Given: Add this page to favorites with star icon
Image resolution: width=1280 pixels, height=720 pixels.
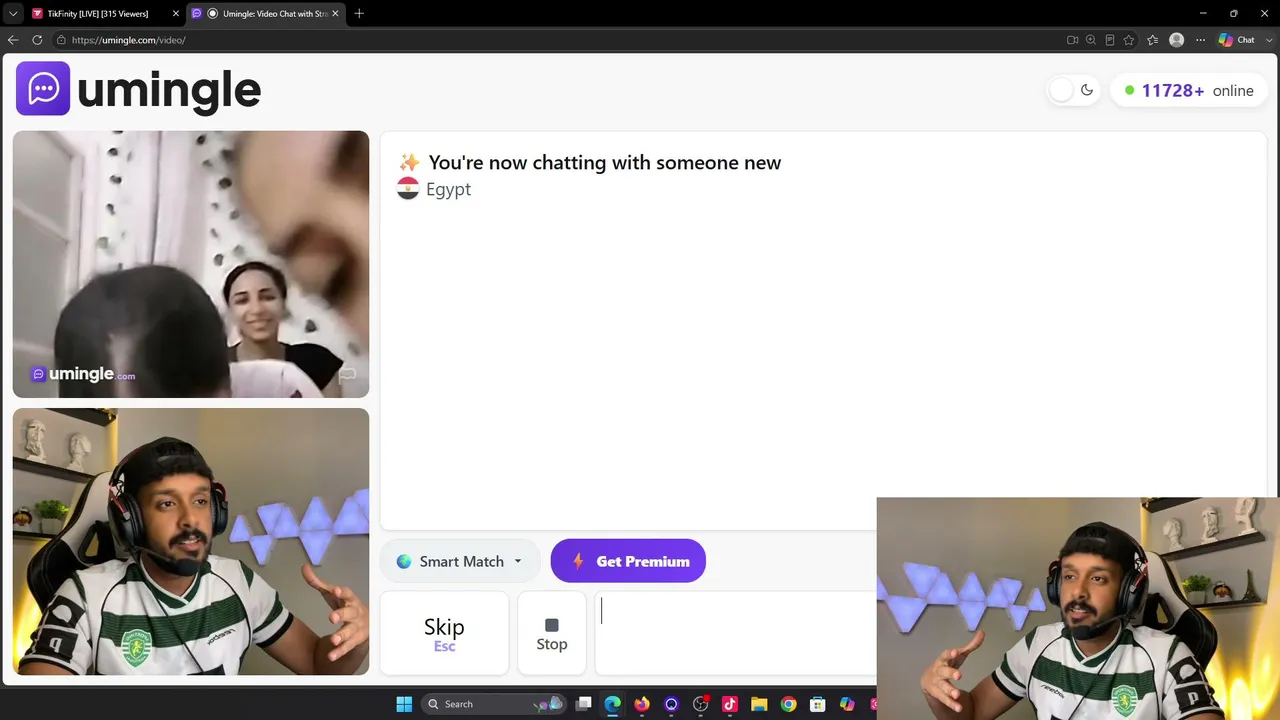Looking at the screenshot, I should click(1129, 40).
